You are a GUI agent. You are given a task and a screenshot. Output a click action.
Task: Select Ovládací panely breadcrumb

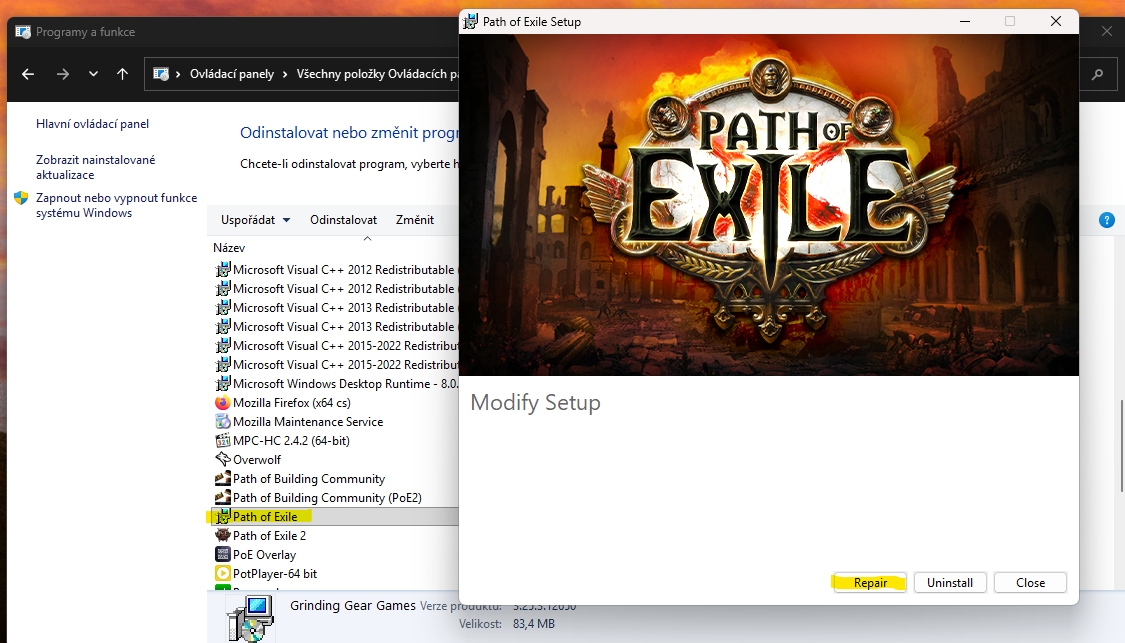click(232, 74)
